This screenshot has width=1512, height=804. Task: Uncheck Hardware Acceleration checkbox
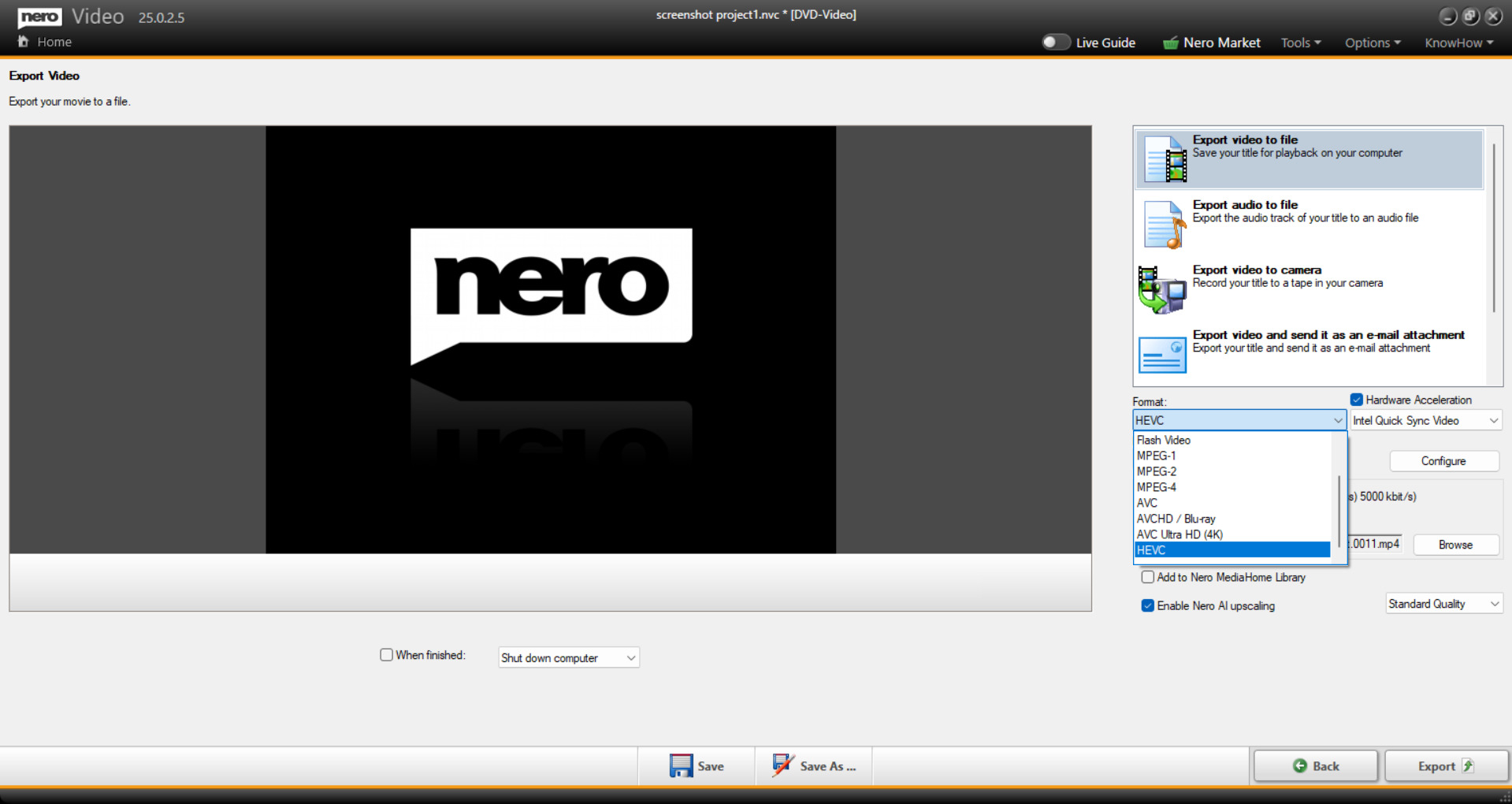pyautogui.click(x=1357, y=400)
